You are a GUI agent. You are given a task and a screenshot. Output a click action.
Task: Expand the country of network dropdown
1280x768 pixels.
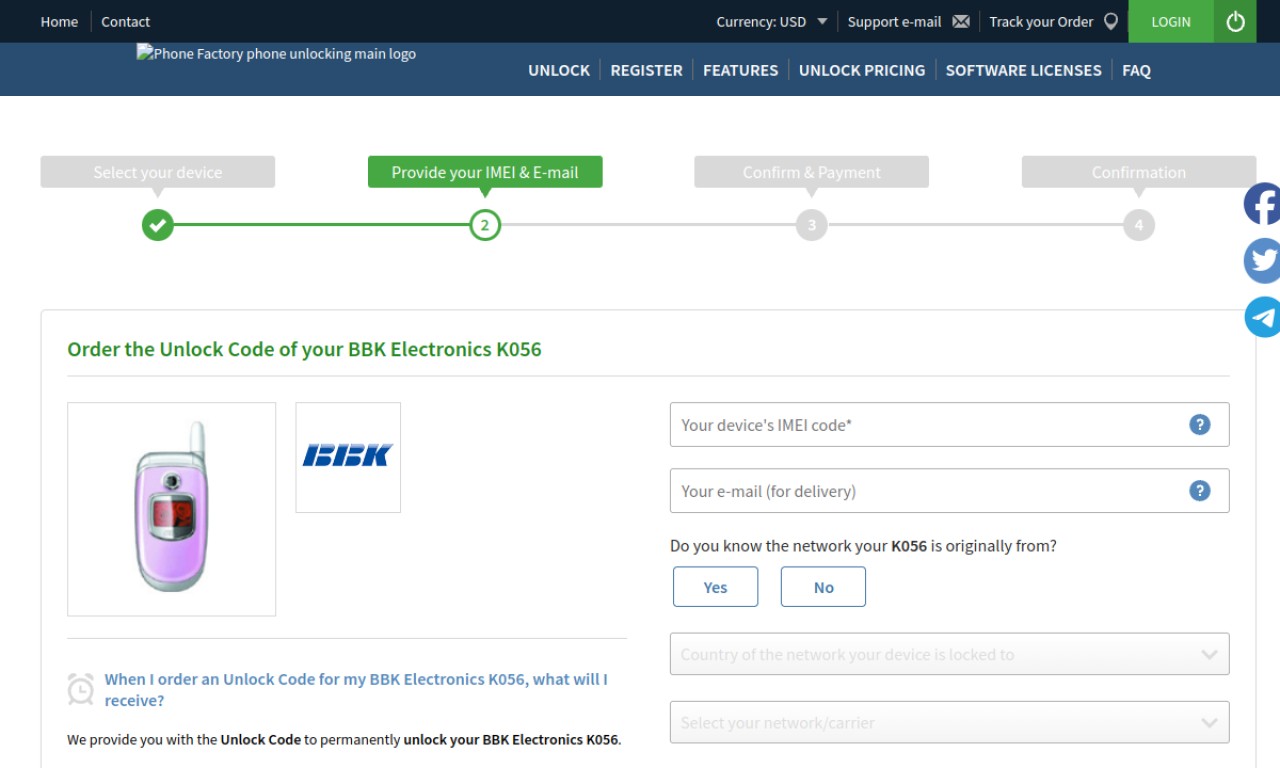pos(950,654)
